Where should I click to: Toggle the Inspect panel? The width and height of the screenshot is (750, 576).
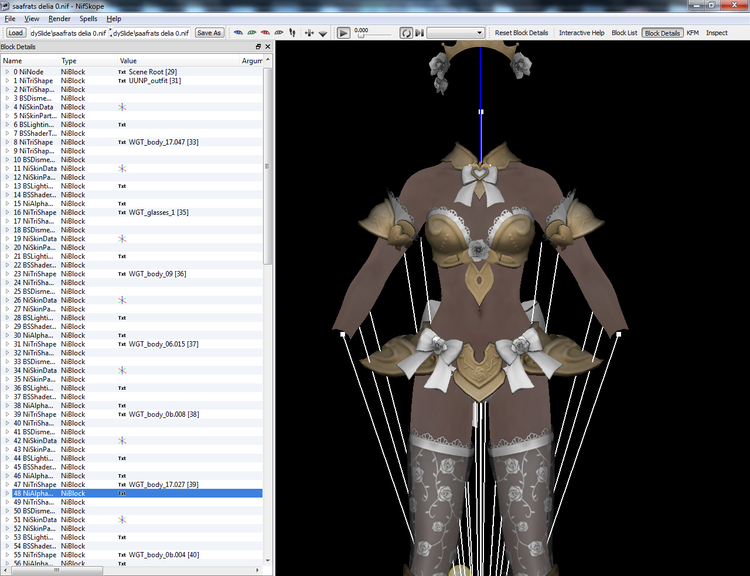pyautogui.click(x=717, y=33)
